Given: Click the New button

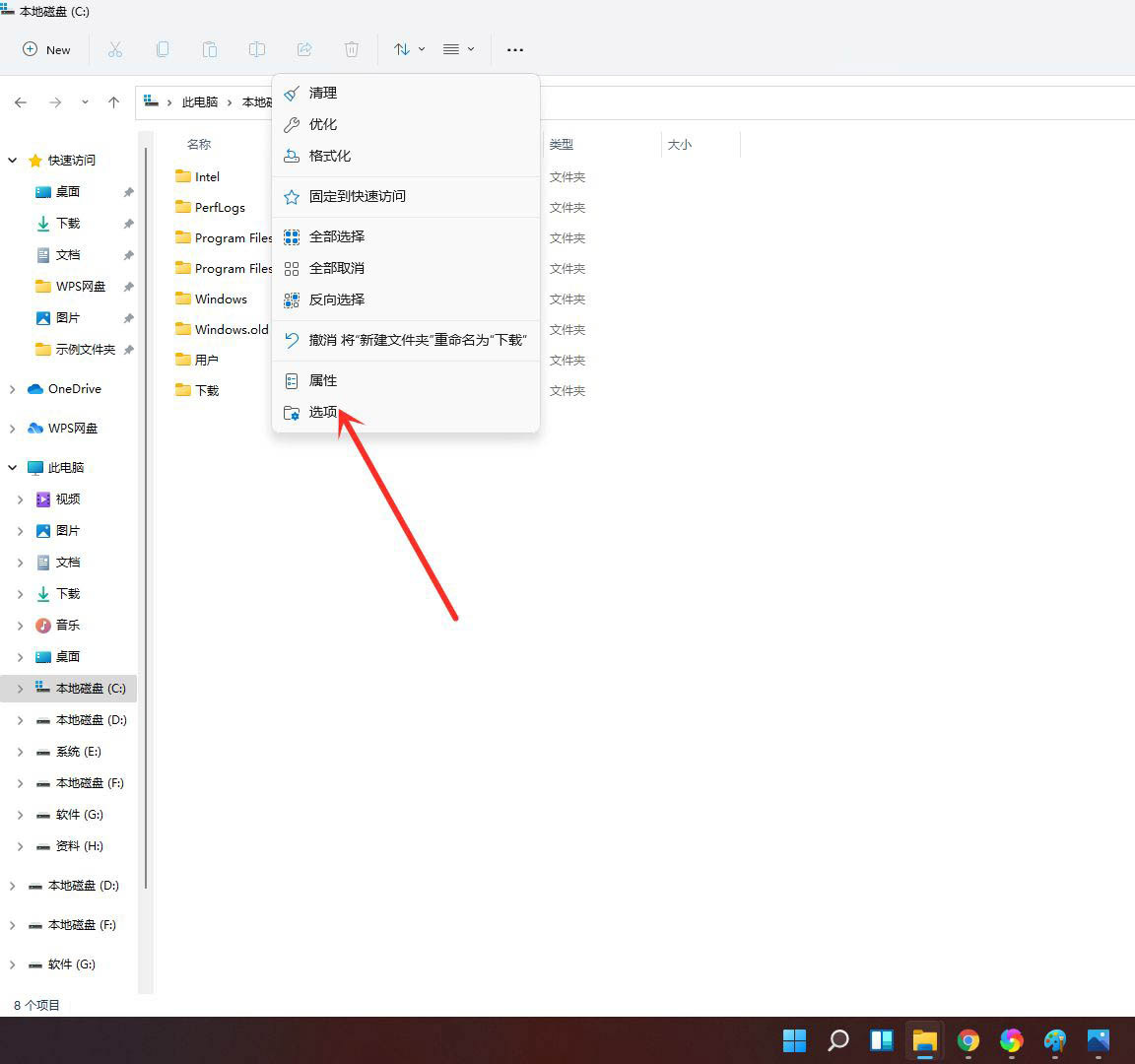Looking at the screenshot, I should (x=46, y=49).
